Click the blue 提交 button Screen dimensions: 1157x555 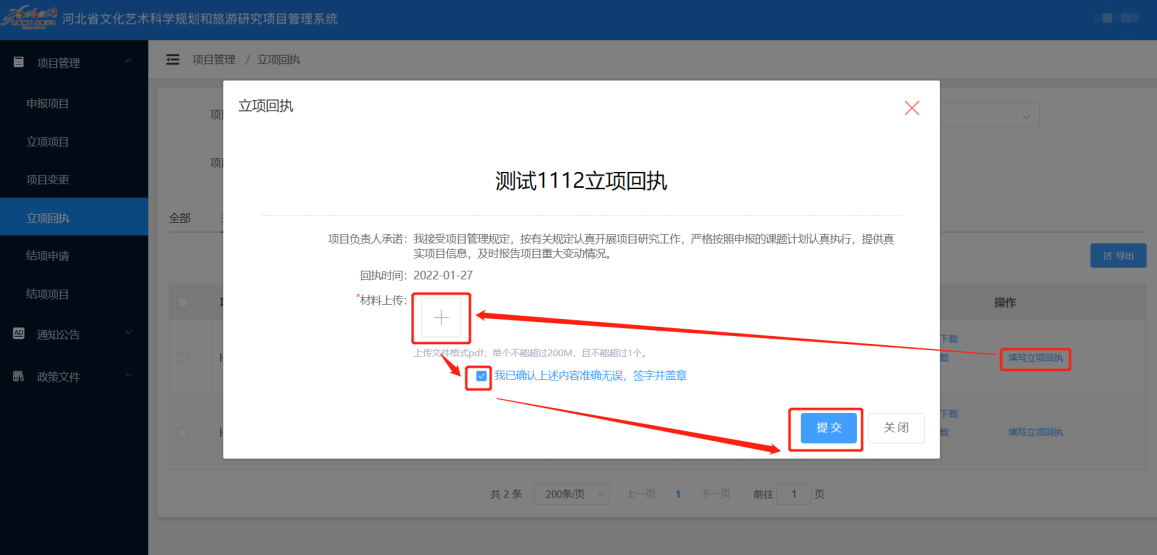tap(828, 428)
